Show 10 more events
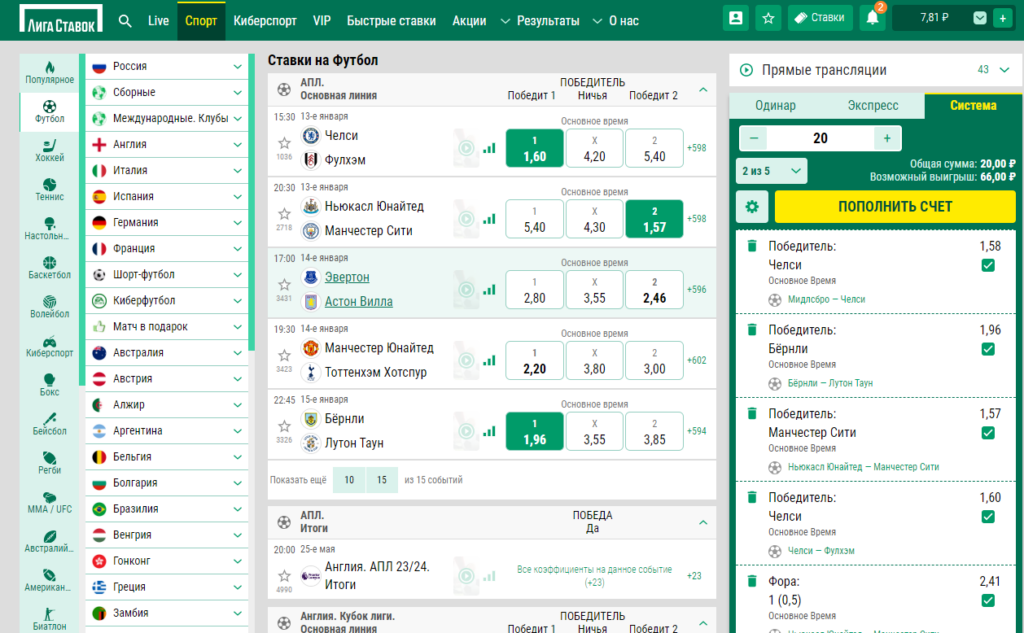This screenshot has width=1024, height=633. coord(349,480)
